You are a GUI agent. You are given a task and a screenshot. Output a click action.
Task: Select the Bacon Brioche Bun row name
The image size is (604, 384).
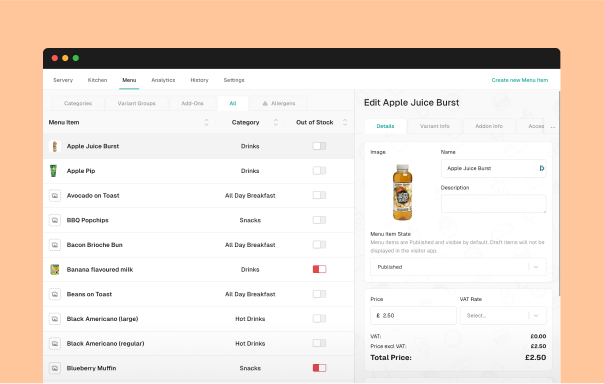(x=94, y=245)
